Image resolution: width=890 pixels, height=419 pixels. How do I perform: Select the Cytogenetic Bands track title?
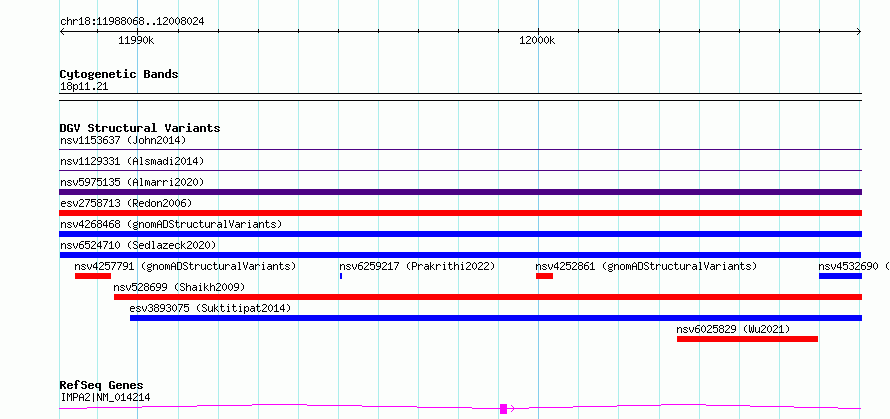pos(119,74)
